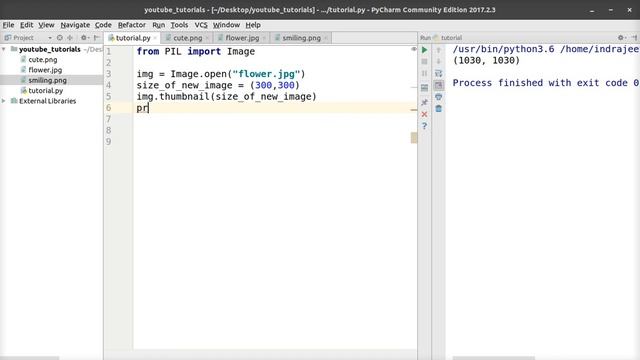Close the cute.png tab

[x=207, y=38]
